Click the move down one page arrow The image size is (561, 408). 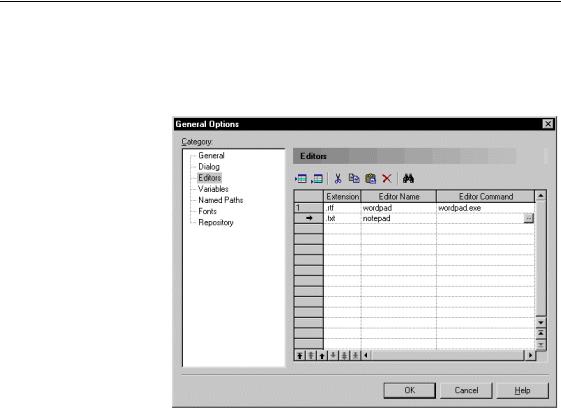pos(344,355)
